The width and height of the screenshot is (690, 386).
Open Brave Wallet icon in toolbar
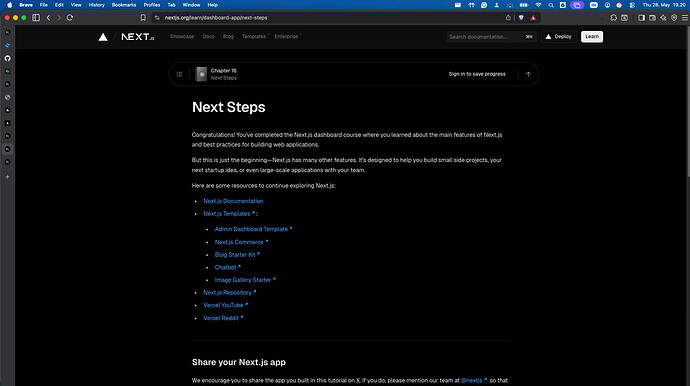coord(653,18)
